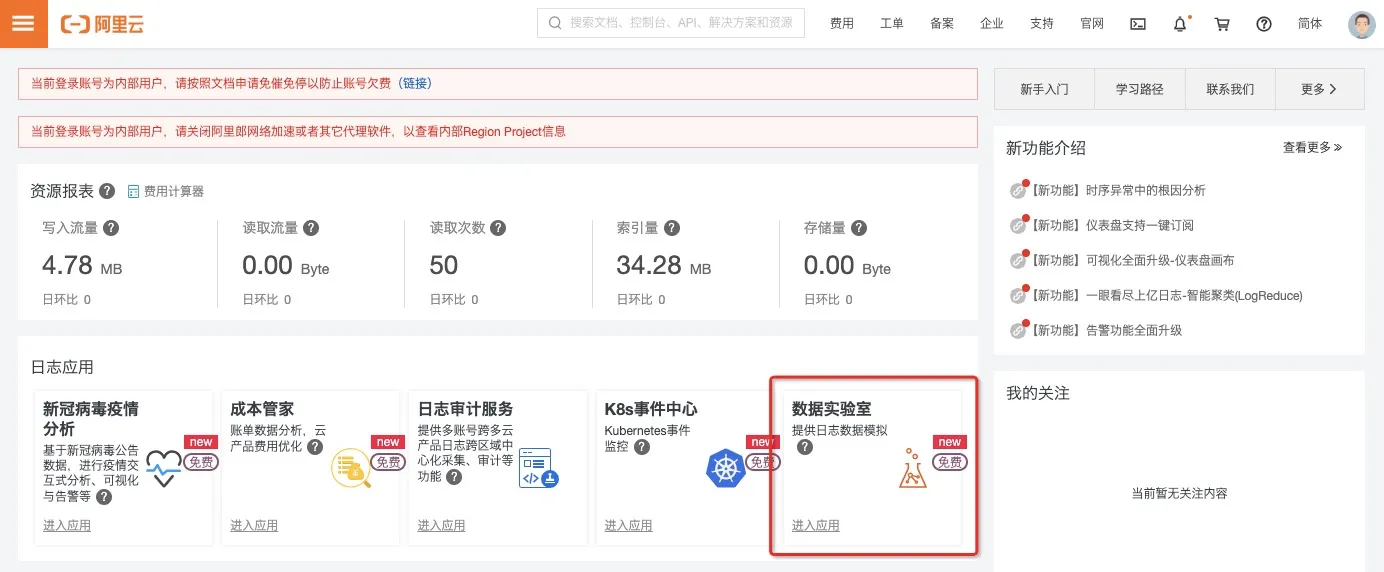Open the 企业 menu

click(x=992, y=24)
